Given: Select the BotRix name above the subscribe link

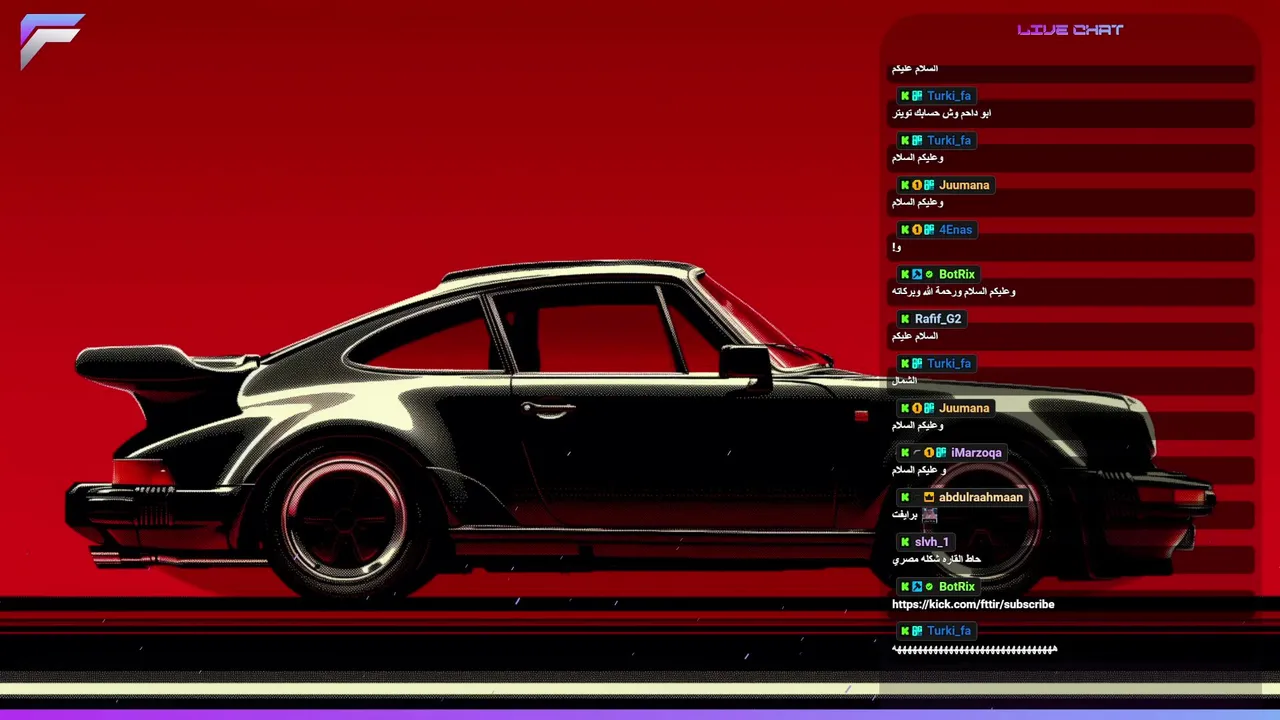Looking at the screenshot, I should (957, 587).
